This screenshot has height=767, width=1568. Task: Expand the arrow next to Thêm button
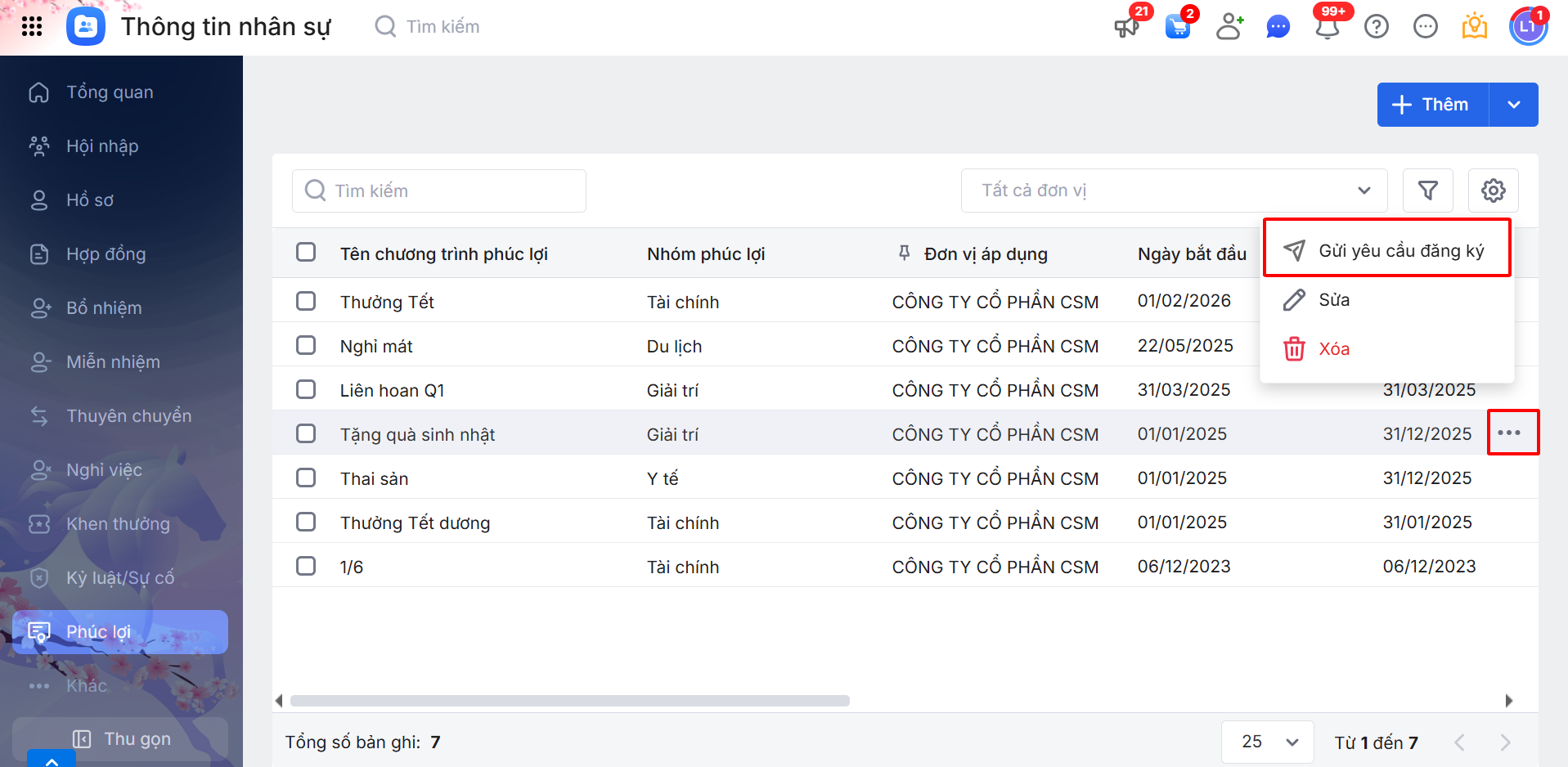(x=1514, y=105)
